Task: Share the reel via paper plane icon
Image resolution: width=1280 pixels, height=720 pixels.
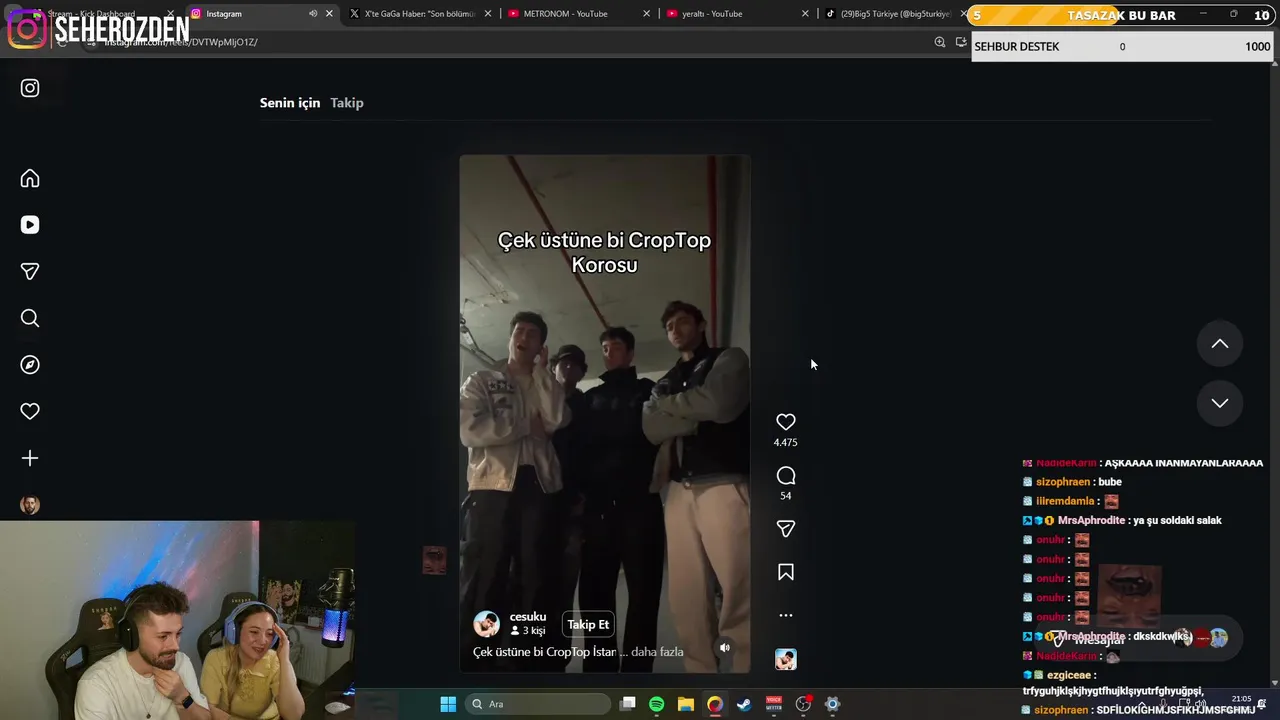Action: (x=786, y=528)
